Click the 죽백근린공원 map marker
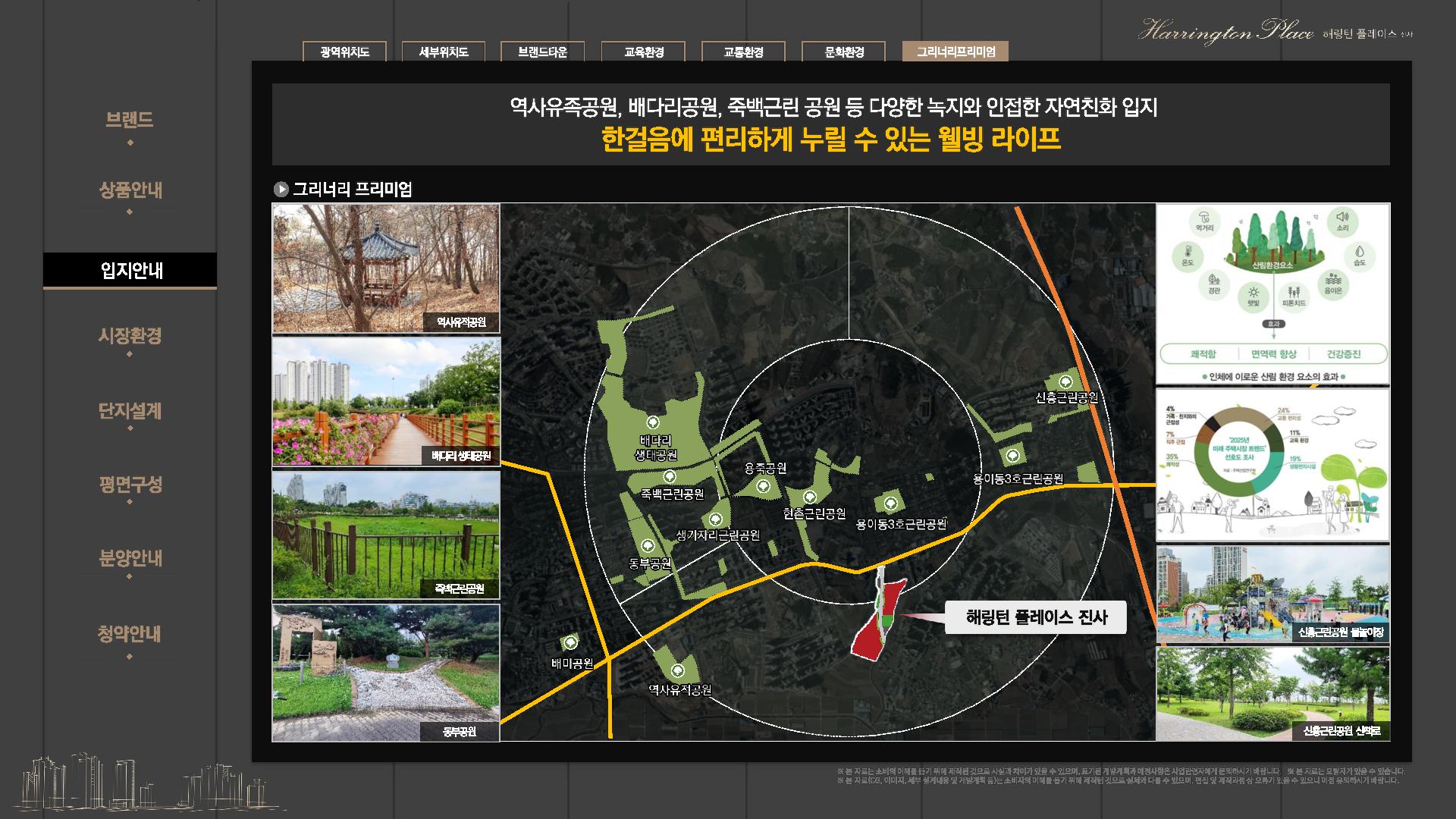This screenshot has width=1456, height=819. click(669, 476)
